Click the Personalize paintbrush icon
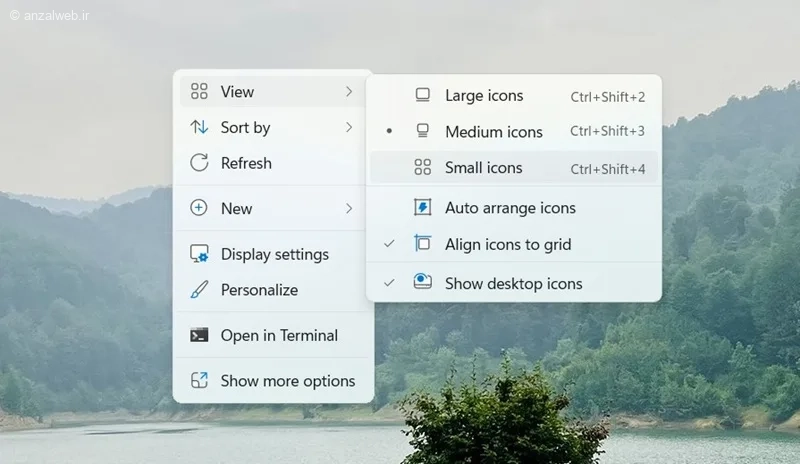 pyautogui.click(x=199, y=289)
